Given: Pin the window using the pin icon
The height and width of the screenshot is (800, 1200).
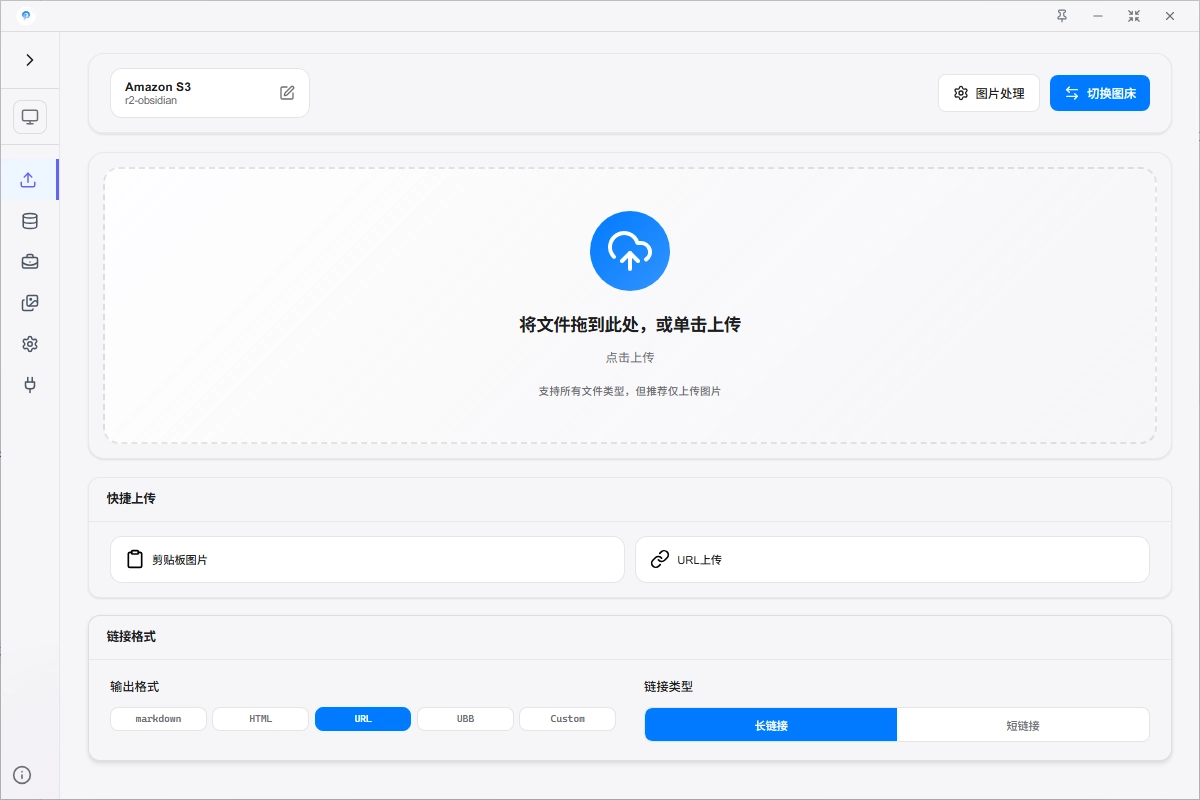Looking at the screenshot, I should (x=1062, y=16).
